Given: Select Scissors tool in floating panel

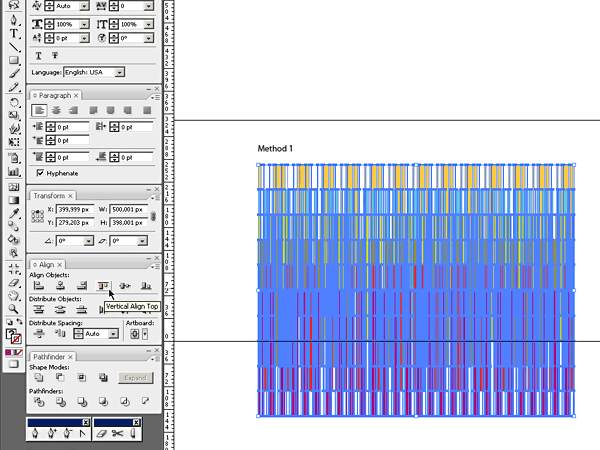Looking at the screenshot, I should (117, 434).
